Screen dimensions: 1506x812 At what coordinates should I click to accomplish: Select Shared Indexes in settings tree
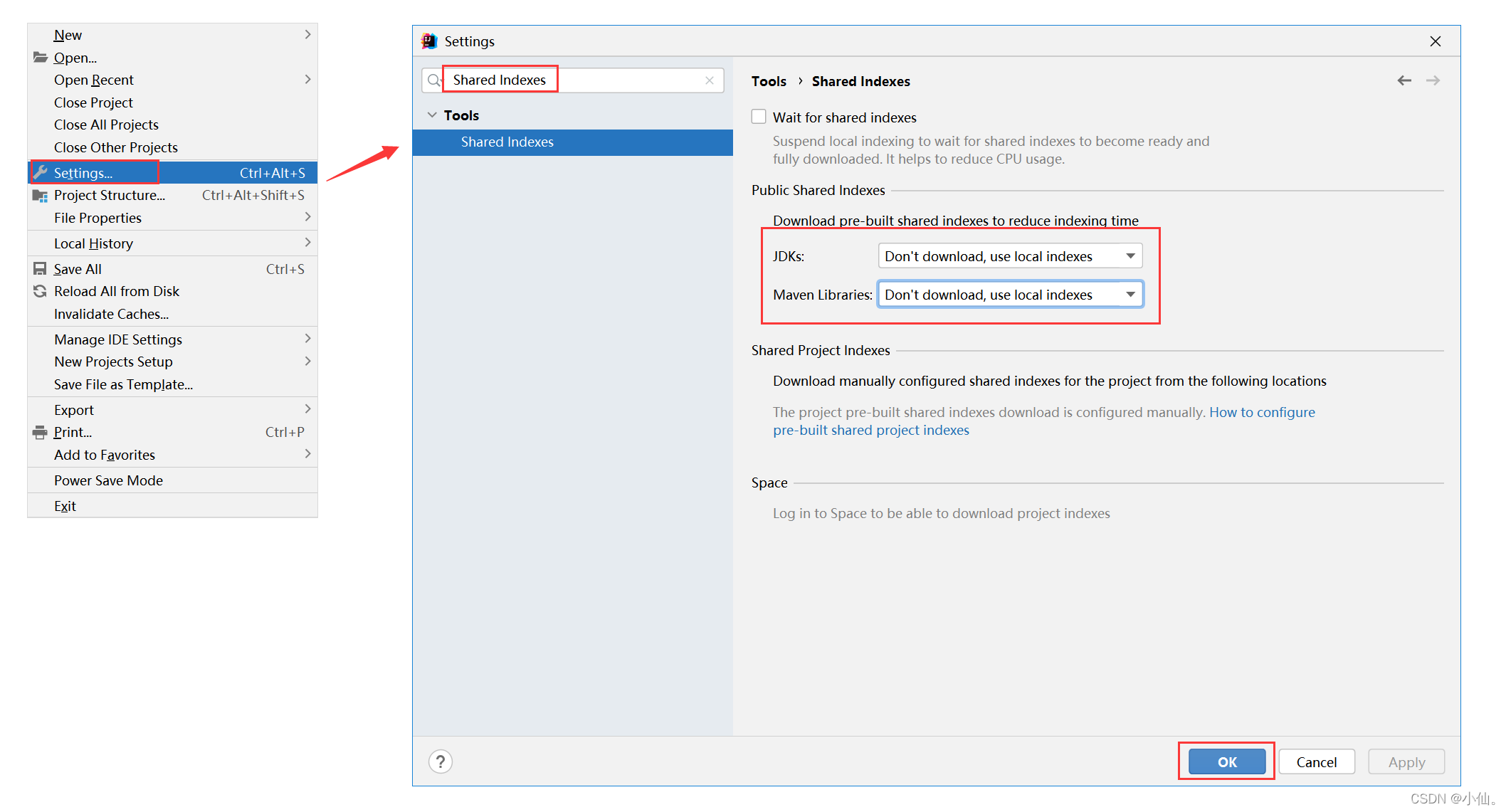tap(507, 142)
